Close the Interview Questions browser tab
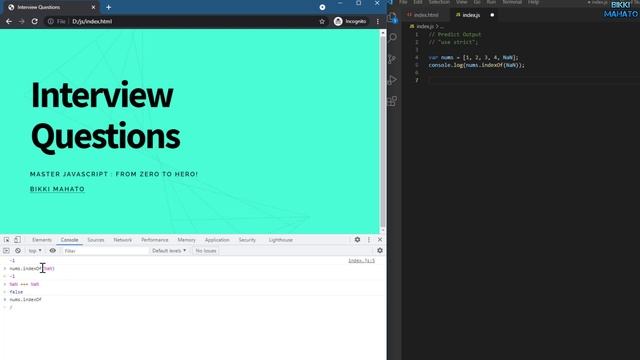The image size is (640, 360). point(93,7)
